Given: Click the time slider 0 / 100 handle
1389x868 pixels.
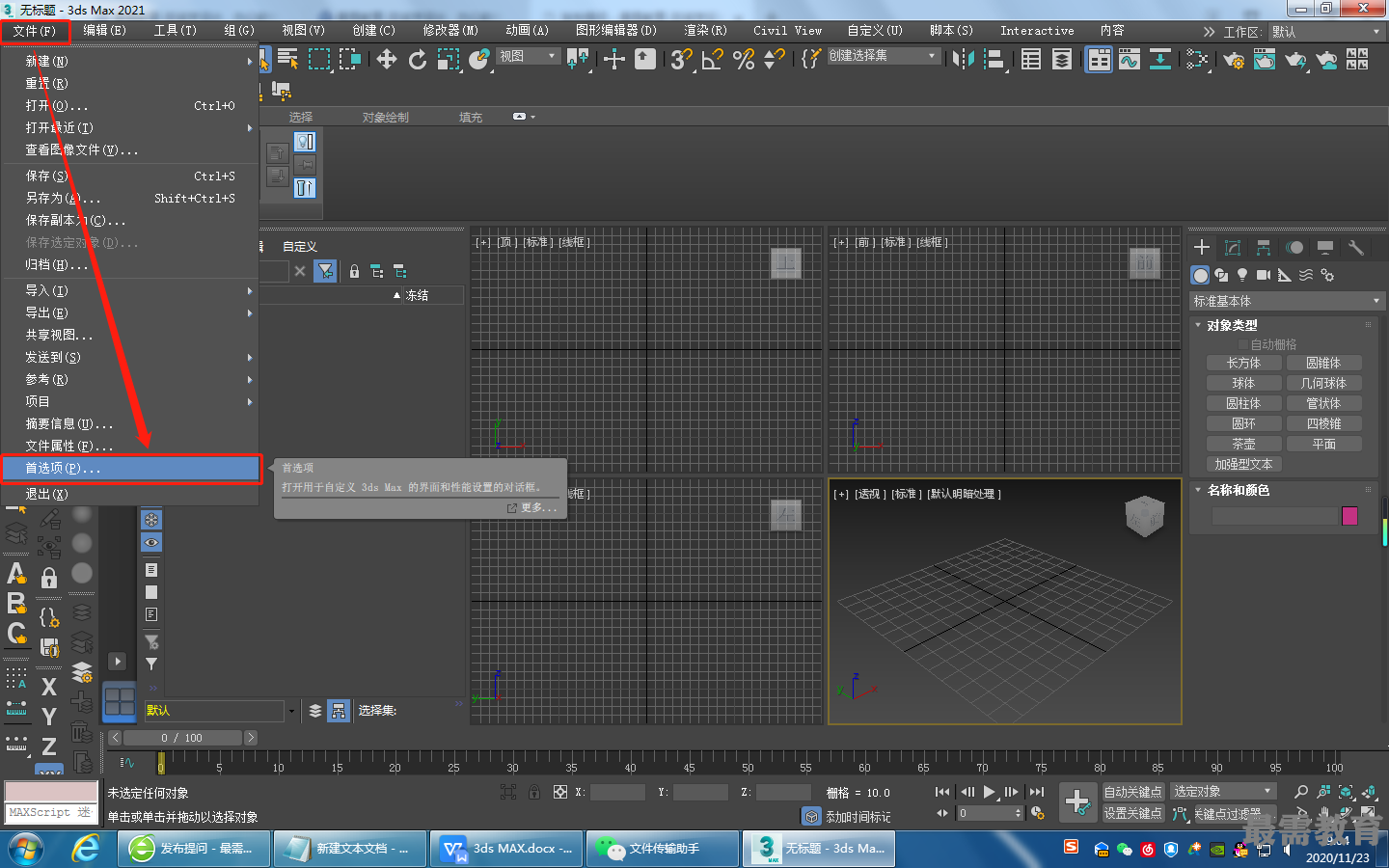Looking at the screenshot, I should pos(182,738).
